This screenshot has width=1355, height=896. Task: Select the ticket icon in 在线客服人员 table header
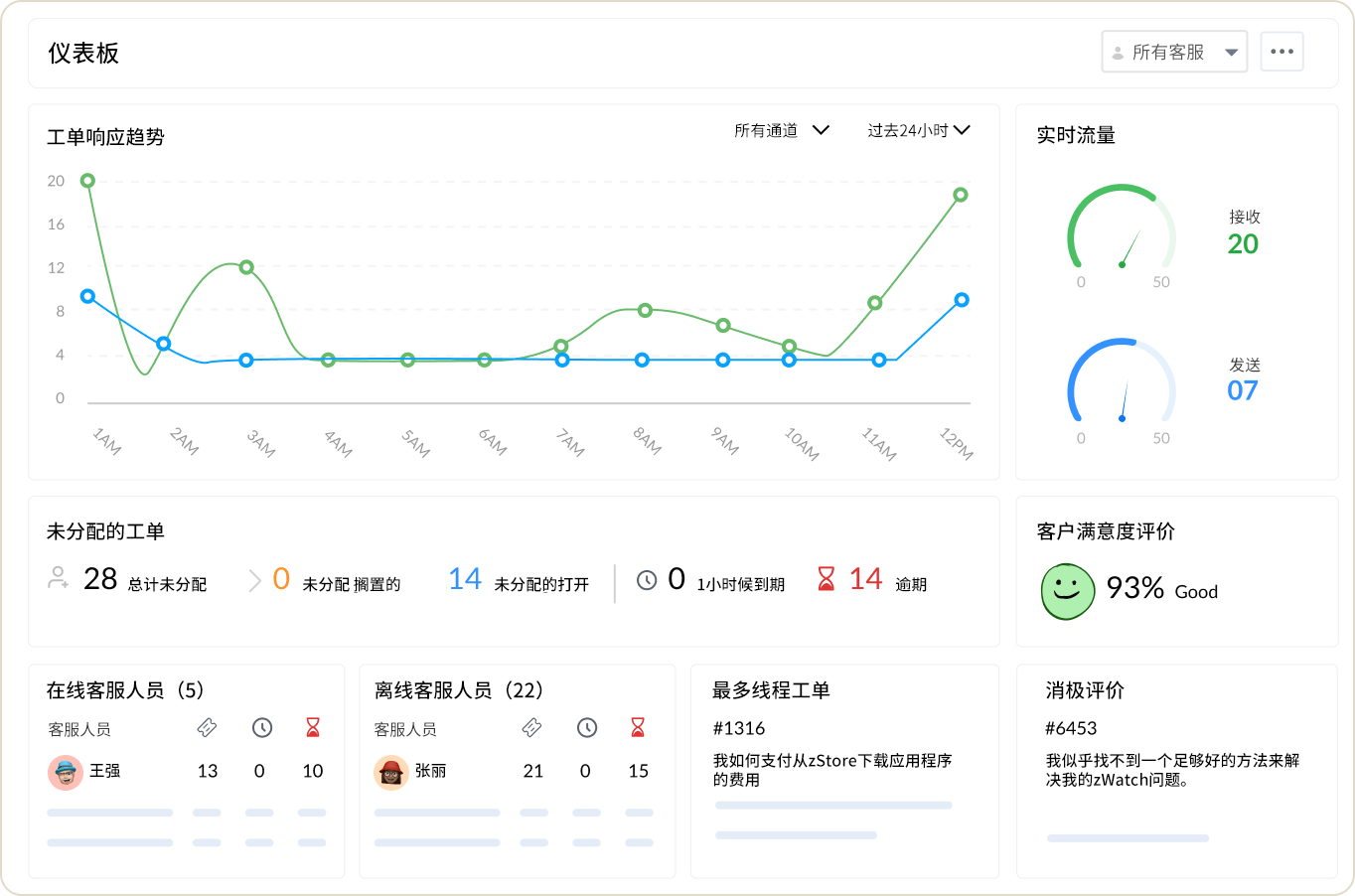pyautogui.click(x=208, y=728)
